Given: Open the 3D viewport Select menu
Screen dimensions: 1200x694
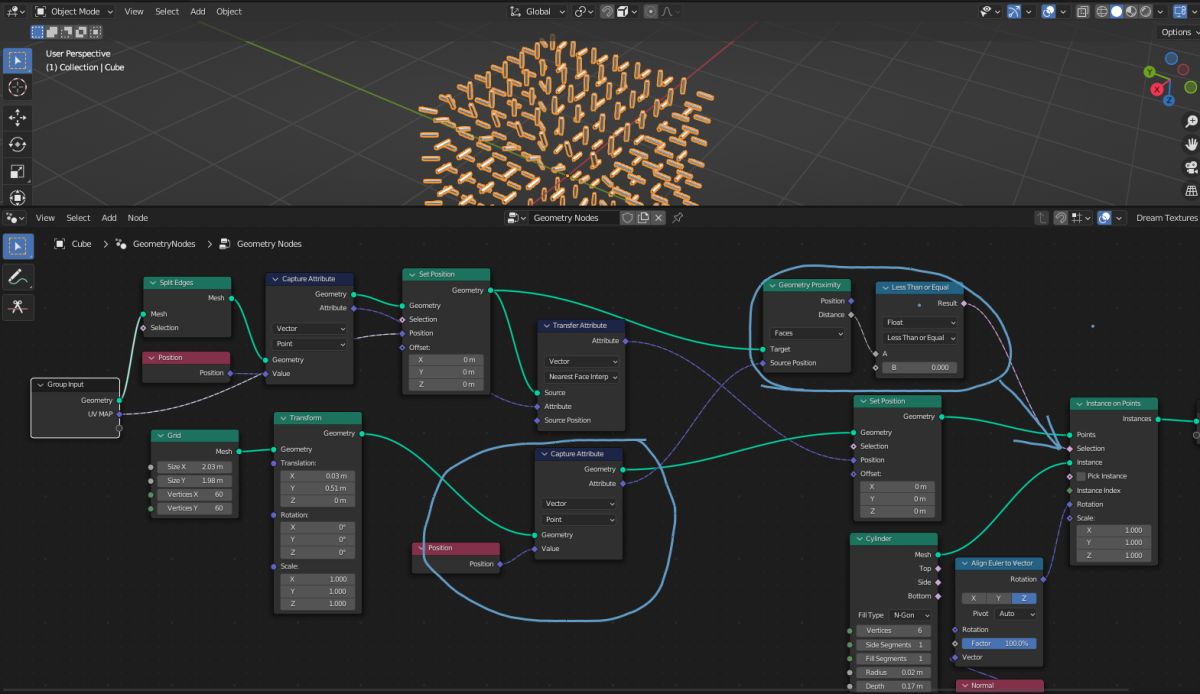Looking at the screenshot, I should 167,11.
